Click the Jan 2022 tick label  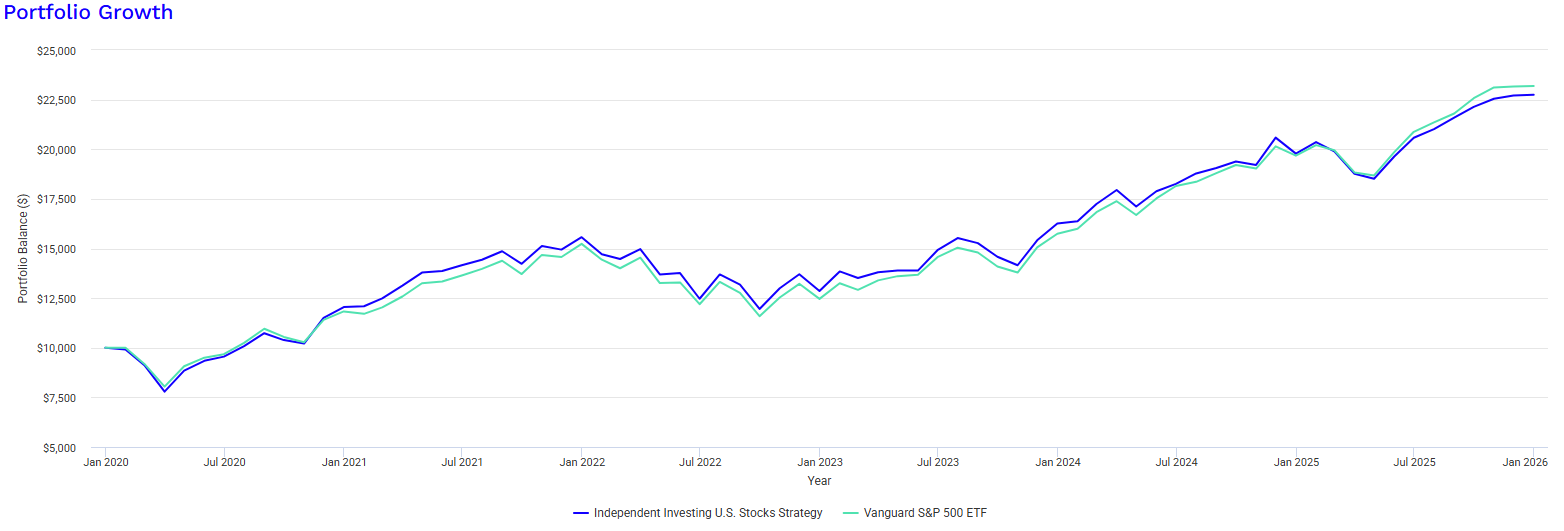(x=581, y=463)
